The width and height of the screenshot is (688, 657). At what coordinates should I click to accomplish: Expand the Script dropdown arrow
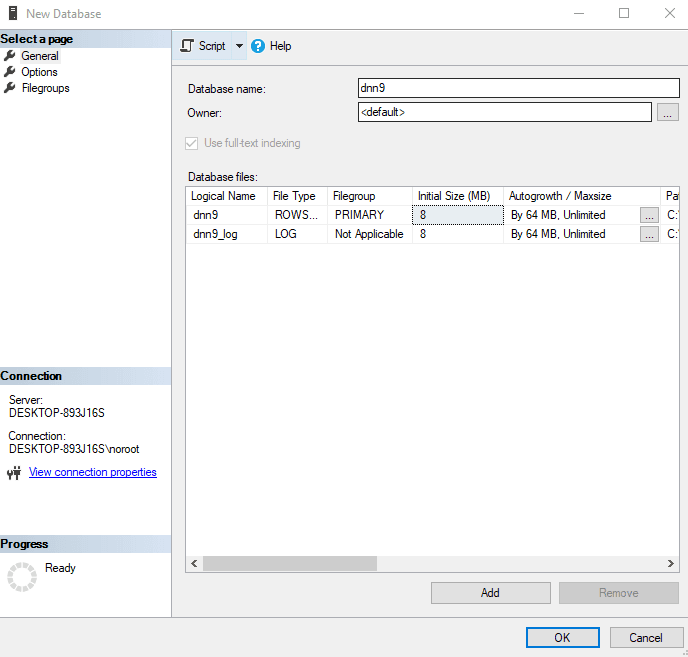(239, 46)
